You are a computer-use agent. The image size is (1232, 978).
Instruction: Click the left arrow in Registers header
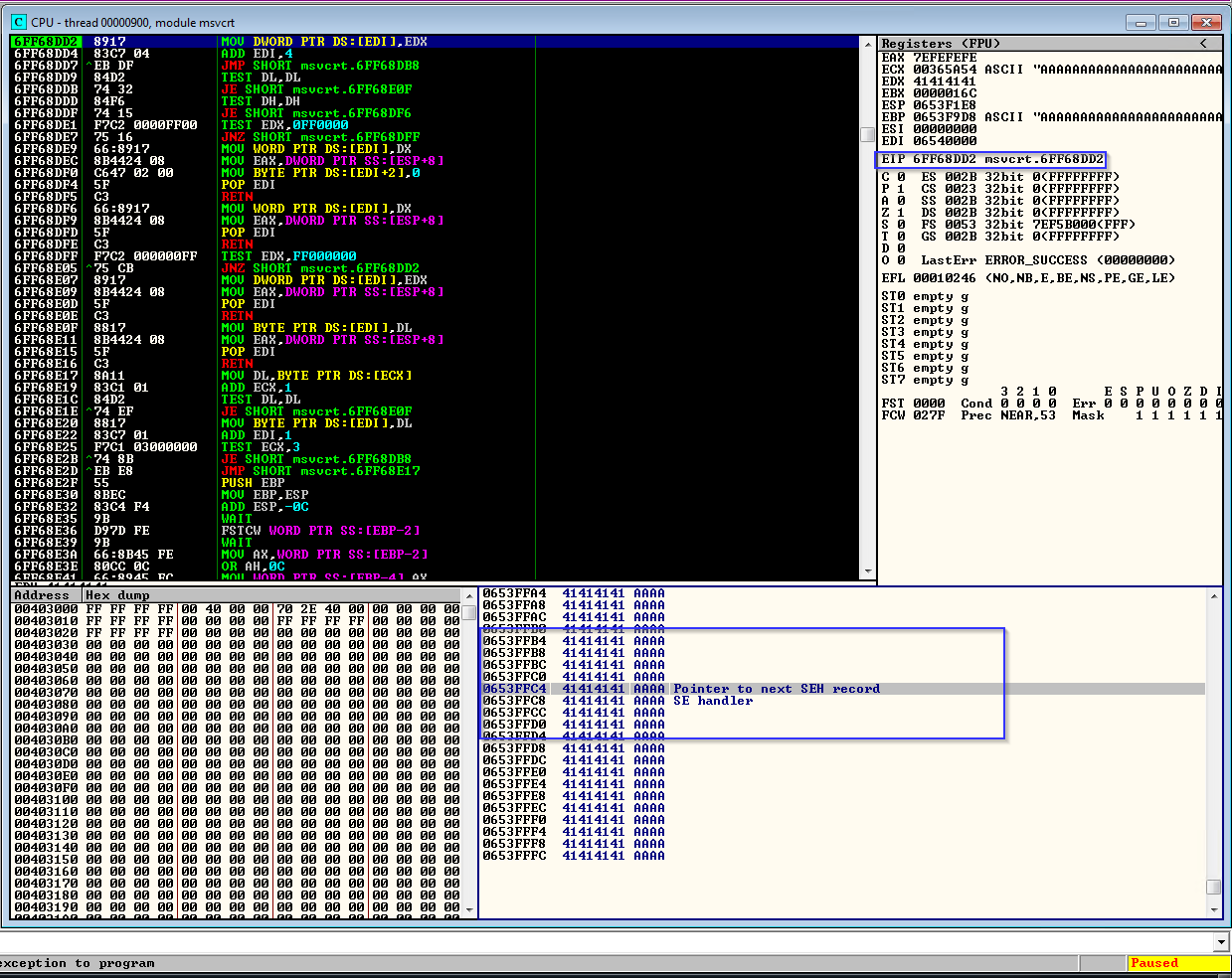click(x=1203, y=43)
